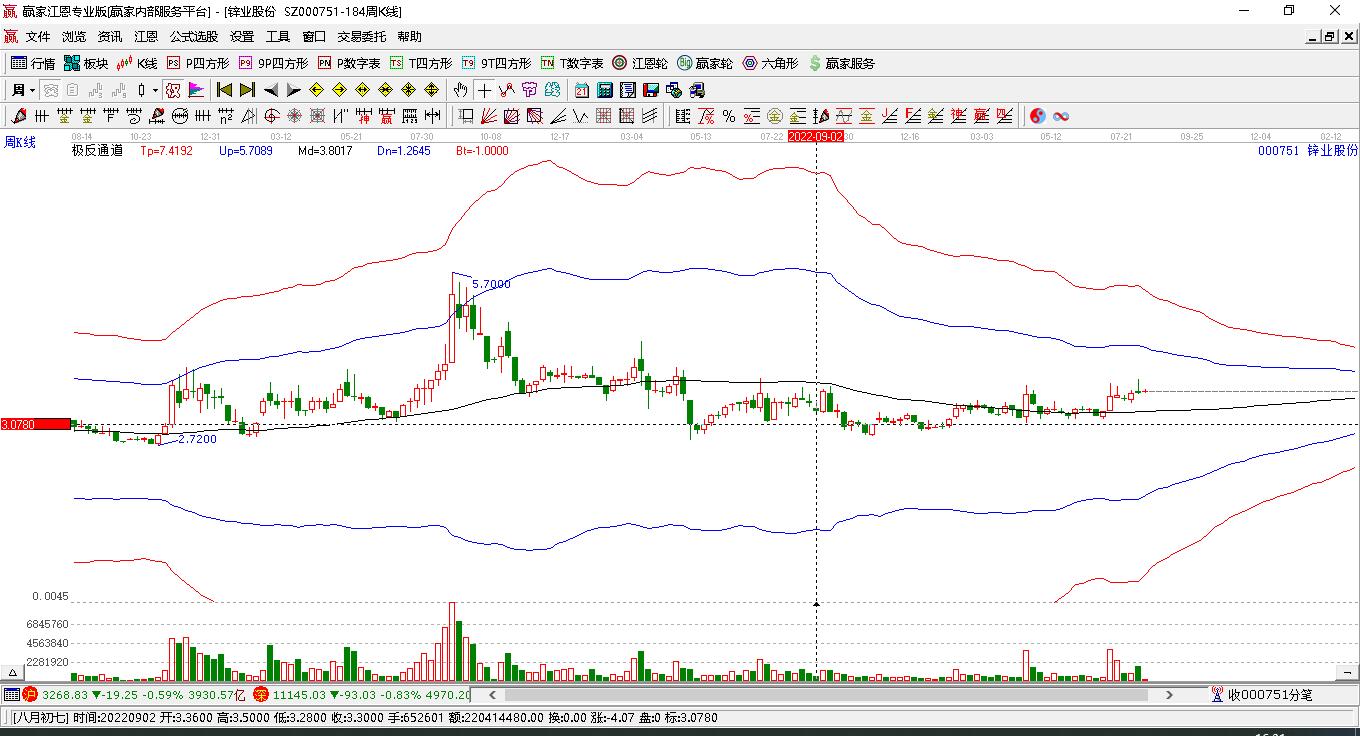Select the red zigzag wave tool
The width and height of the screenshot is (1360, 736).
(x=507, y=90)
